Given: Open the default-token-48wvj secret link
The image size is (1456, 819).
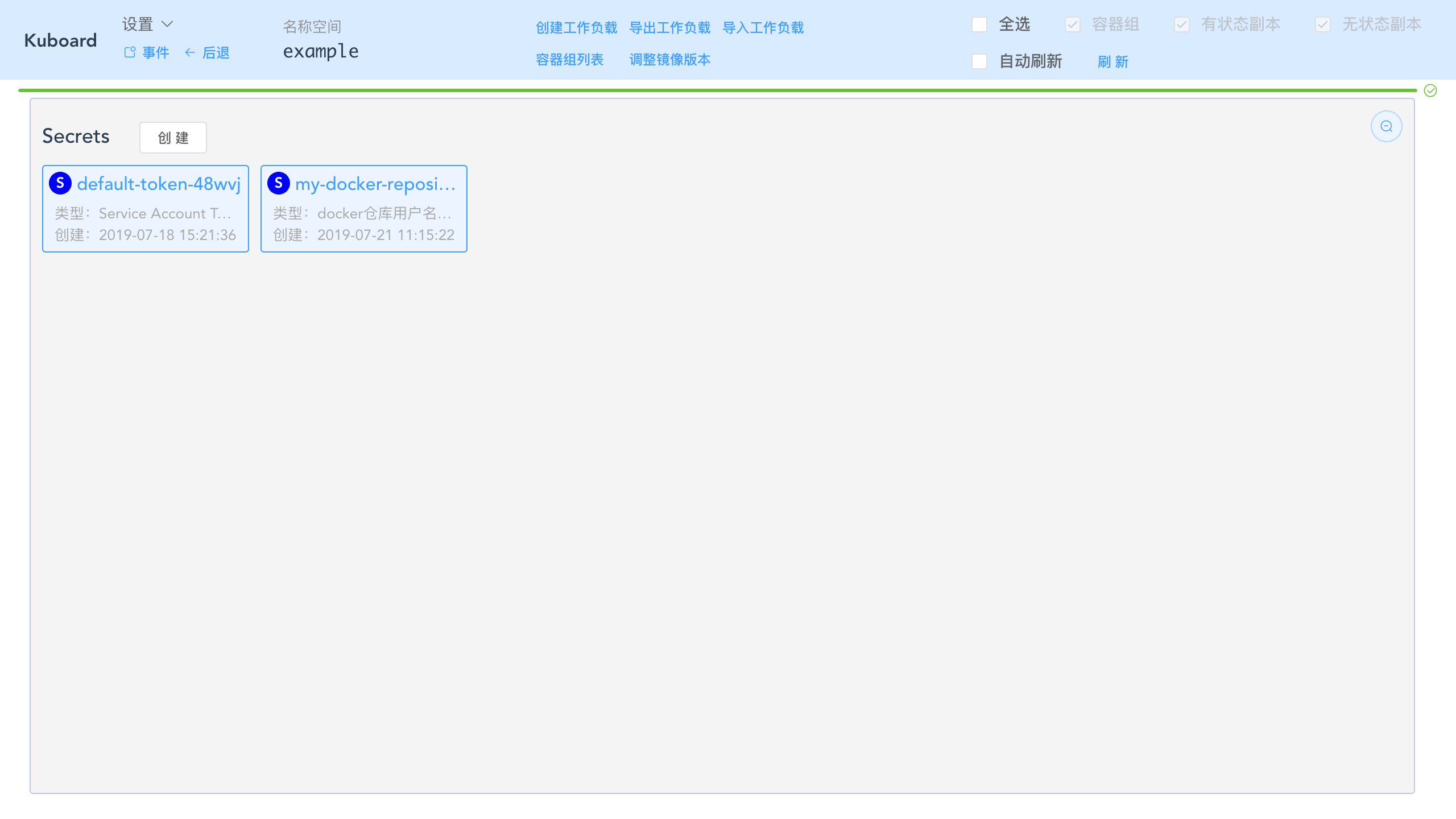Looking at the screenshot, I should (x=158, y=183).
